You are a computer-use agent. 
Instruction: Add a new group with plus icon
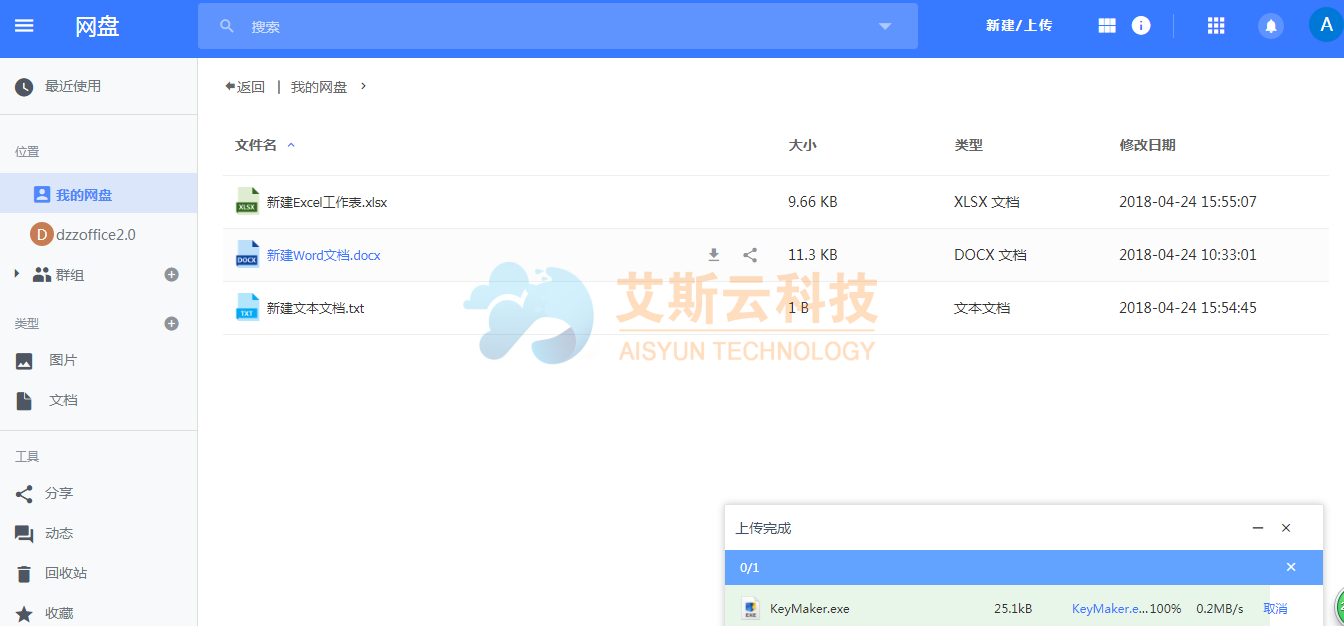pos(171,274)
